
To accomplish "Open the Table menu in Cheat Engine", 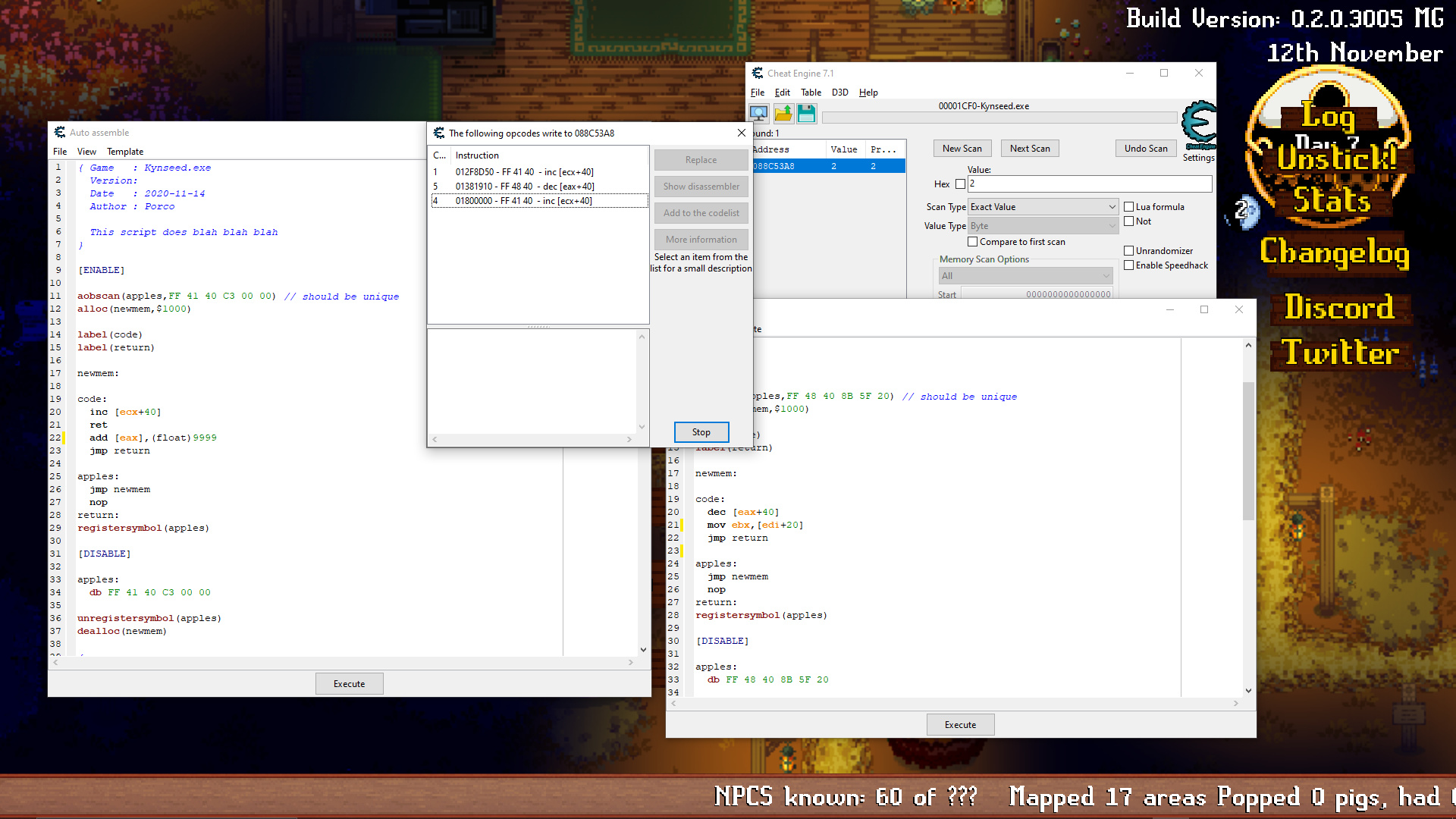I will [x=811, y=92].
